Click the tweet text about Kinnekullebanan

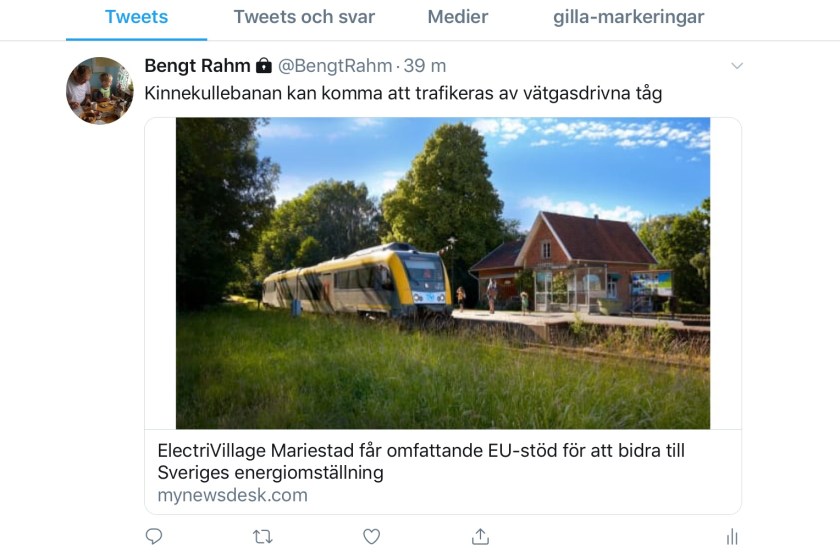(403, 94)
